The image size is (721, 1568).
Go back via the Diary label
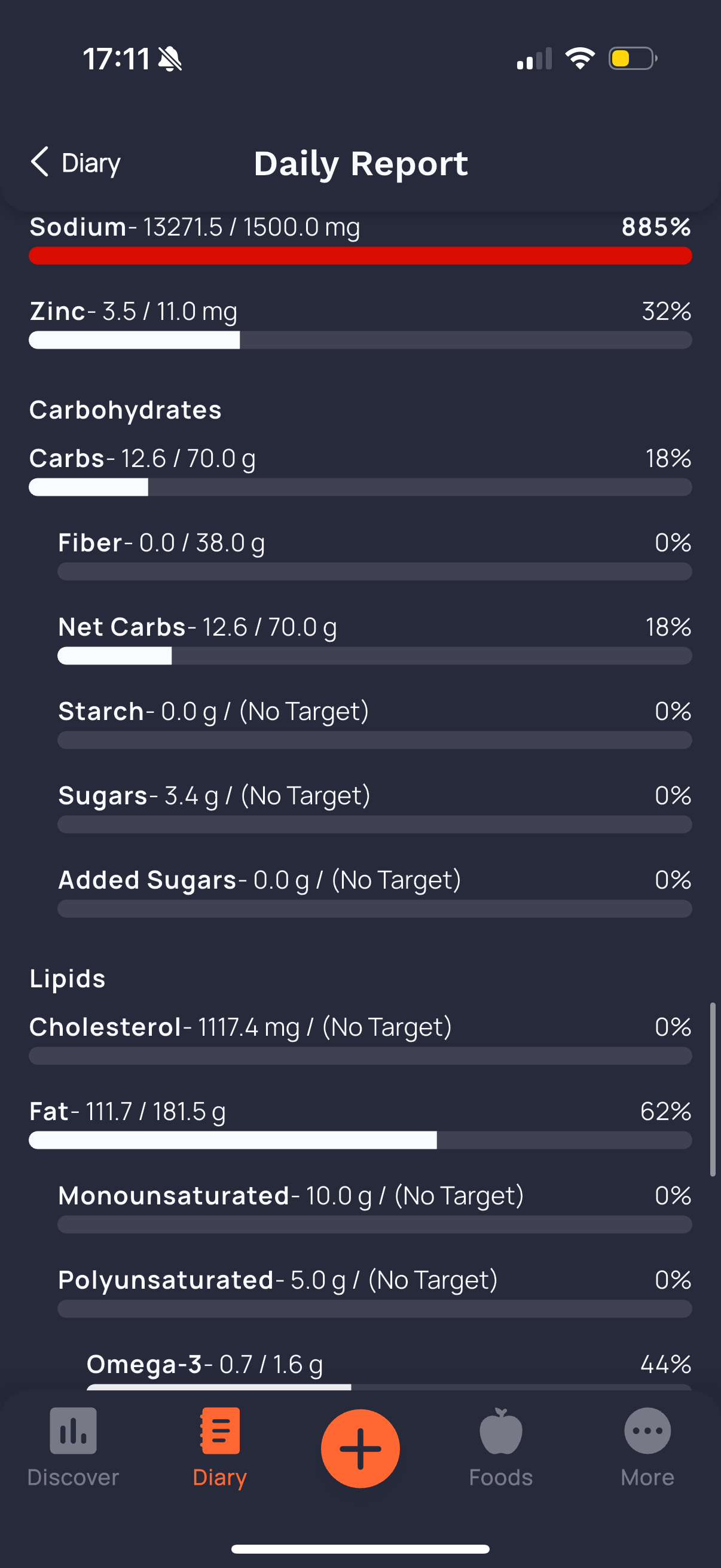[91, 163]
